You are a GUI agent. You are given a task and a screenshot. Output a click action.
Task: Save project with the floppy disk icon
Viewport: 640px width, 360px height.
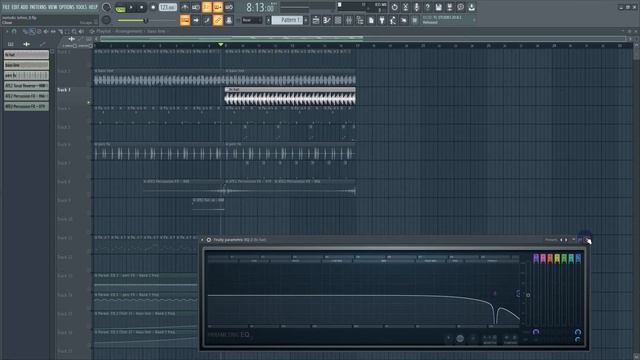(438, 7)
